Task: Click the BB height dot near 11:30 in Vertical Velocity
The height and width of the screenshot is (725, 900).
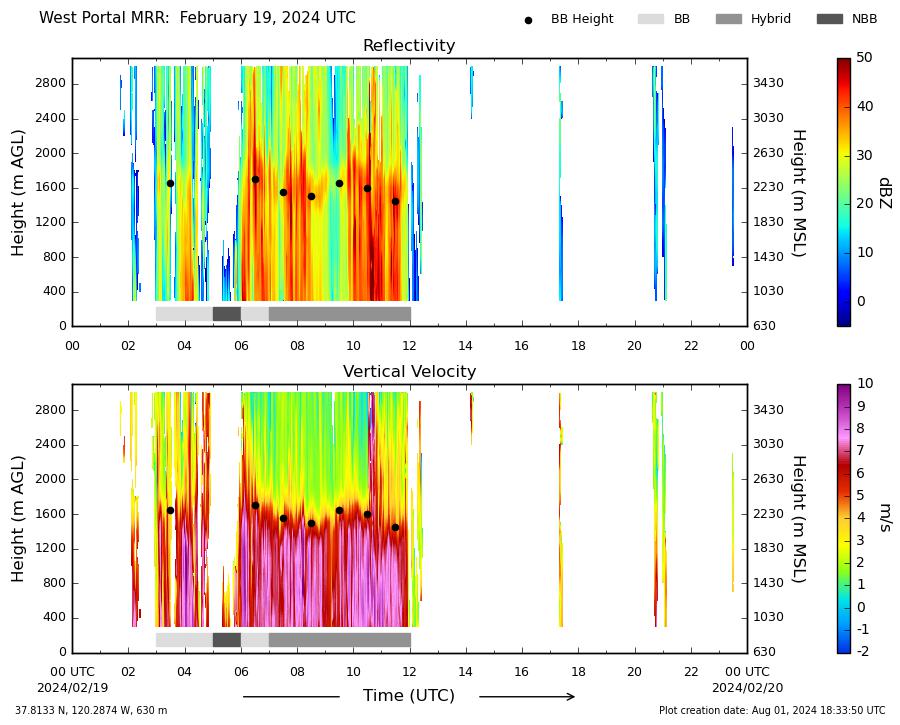Action: point(395,528)
